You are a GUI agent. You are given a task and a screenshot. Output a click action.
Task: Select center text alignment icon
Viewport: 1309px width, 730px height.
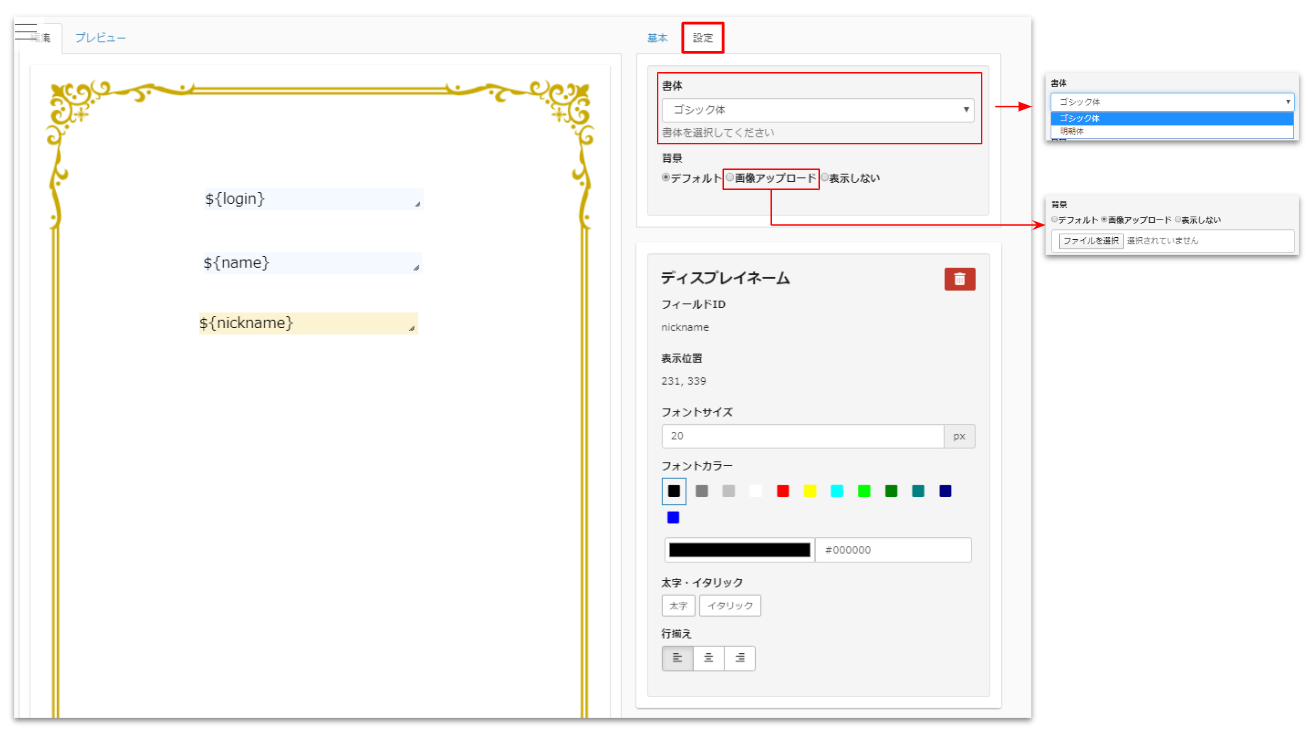(x=708, y=658)
